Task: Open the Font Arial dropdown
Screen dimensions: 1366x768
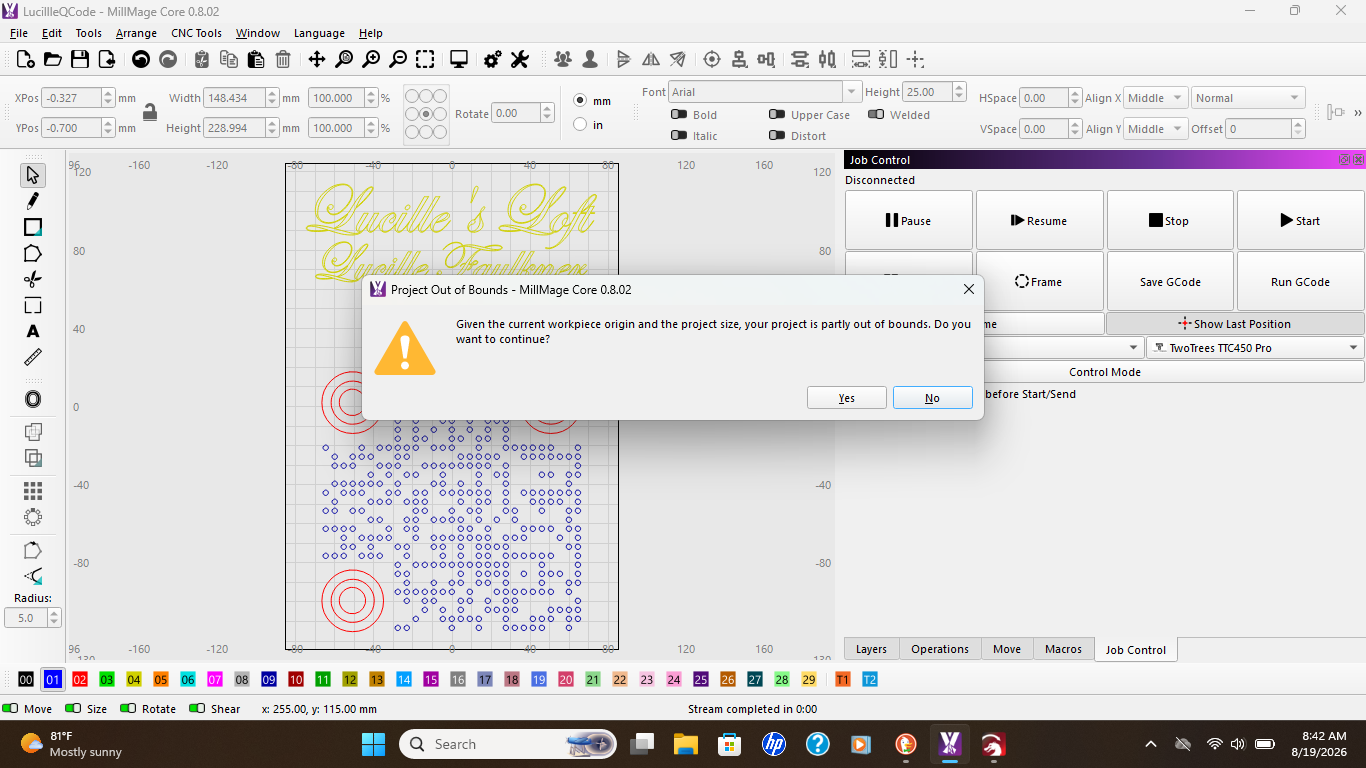Action: [764, 92]
